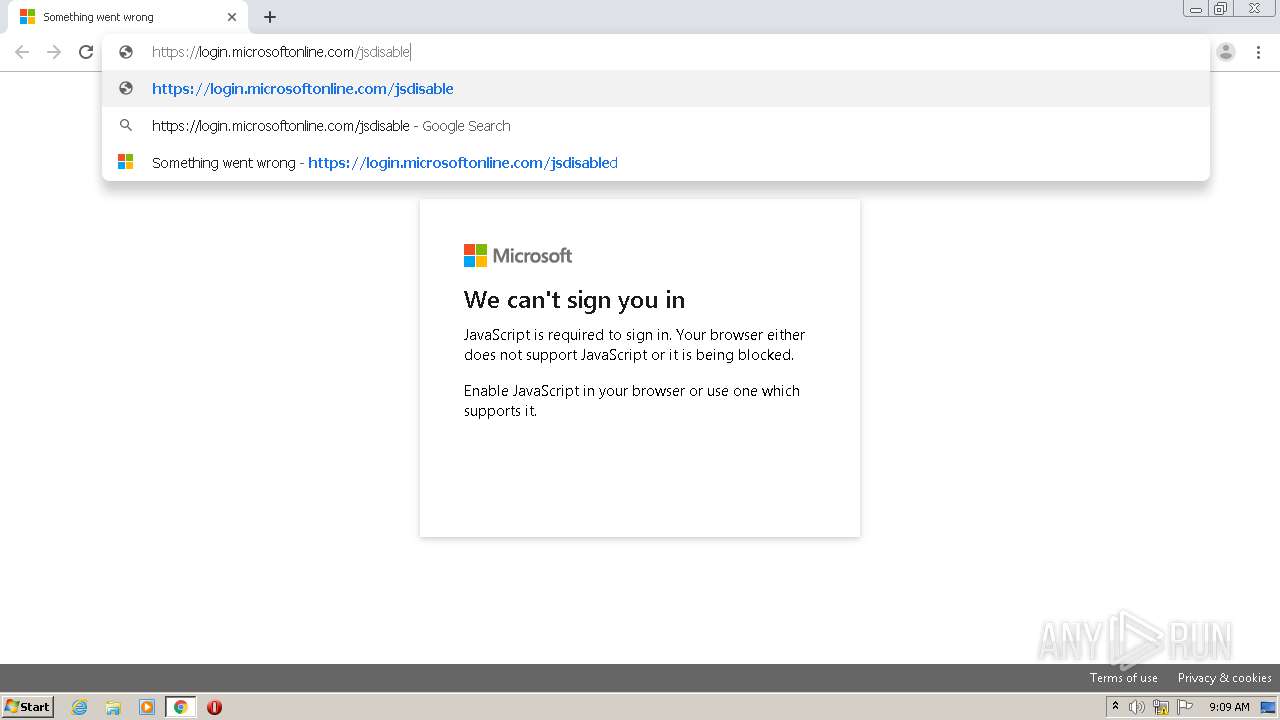Minimize the Chrome window
The width and height of the screenshot is (1280, 720).
(1195, 8)
